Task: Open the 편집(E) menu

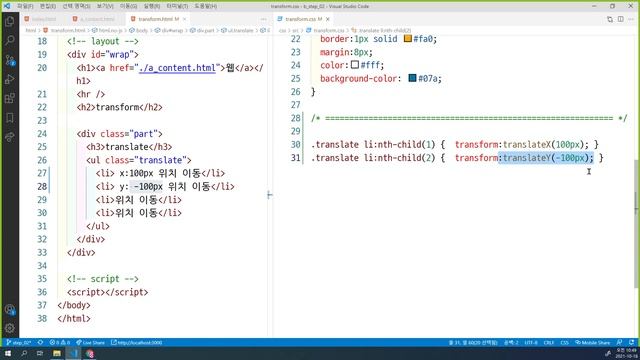Action: click(48, 6)
